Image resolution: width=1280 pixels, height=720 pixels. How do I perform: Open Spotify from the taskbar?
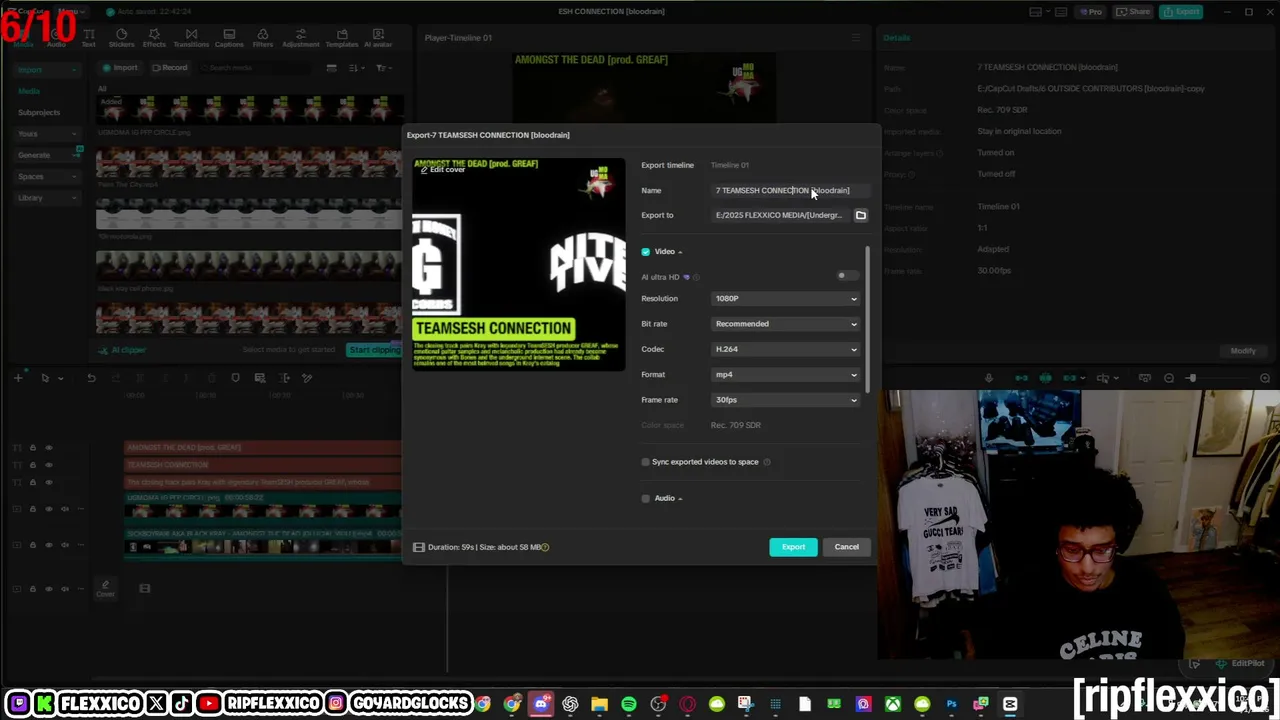coord(628,705)
